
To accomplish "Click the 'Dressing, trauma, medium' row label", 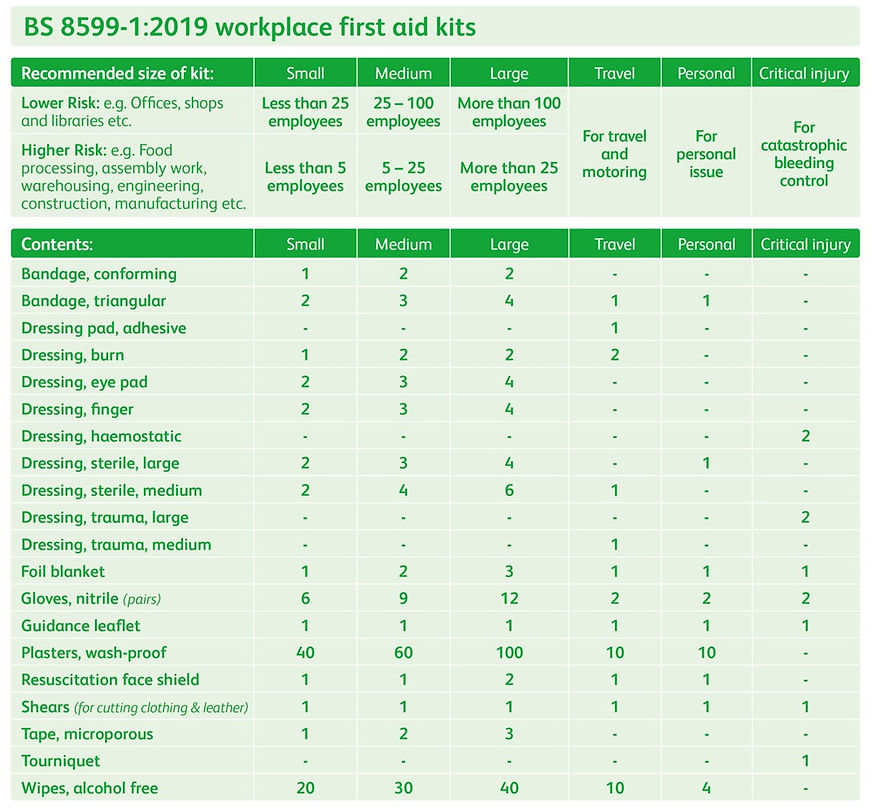I will click(116, 544).
